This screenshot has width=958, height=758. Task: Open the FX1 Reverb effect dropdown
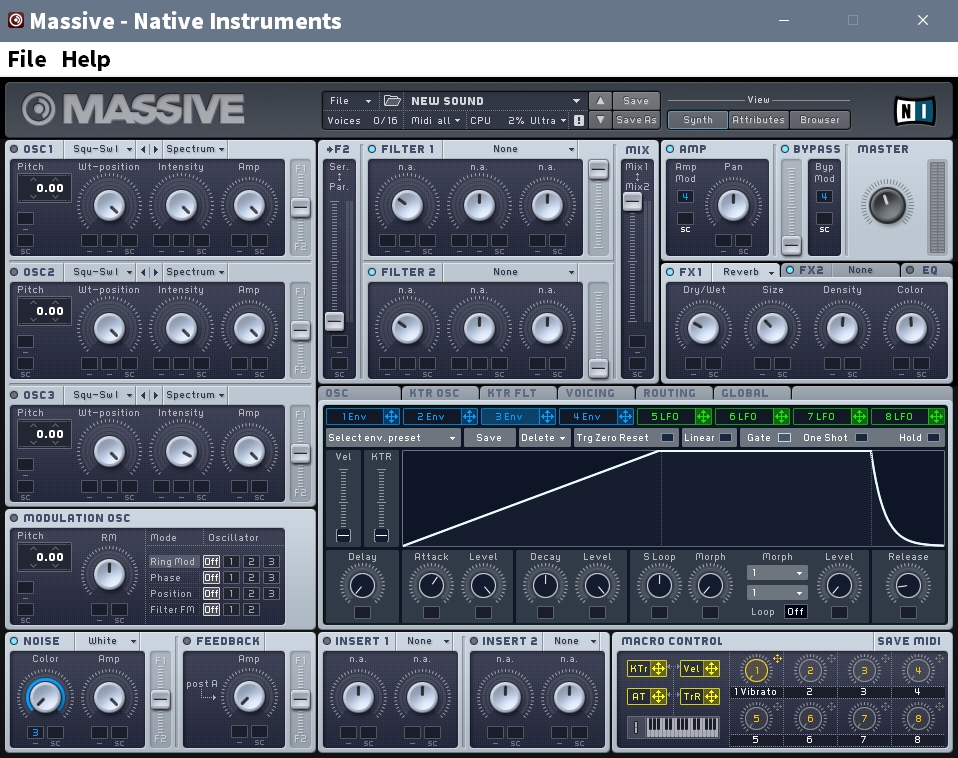(747, 272)
